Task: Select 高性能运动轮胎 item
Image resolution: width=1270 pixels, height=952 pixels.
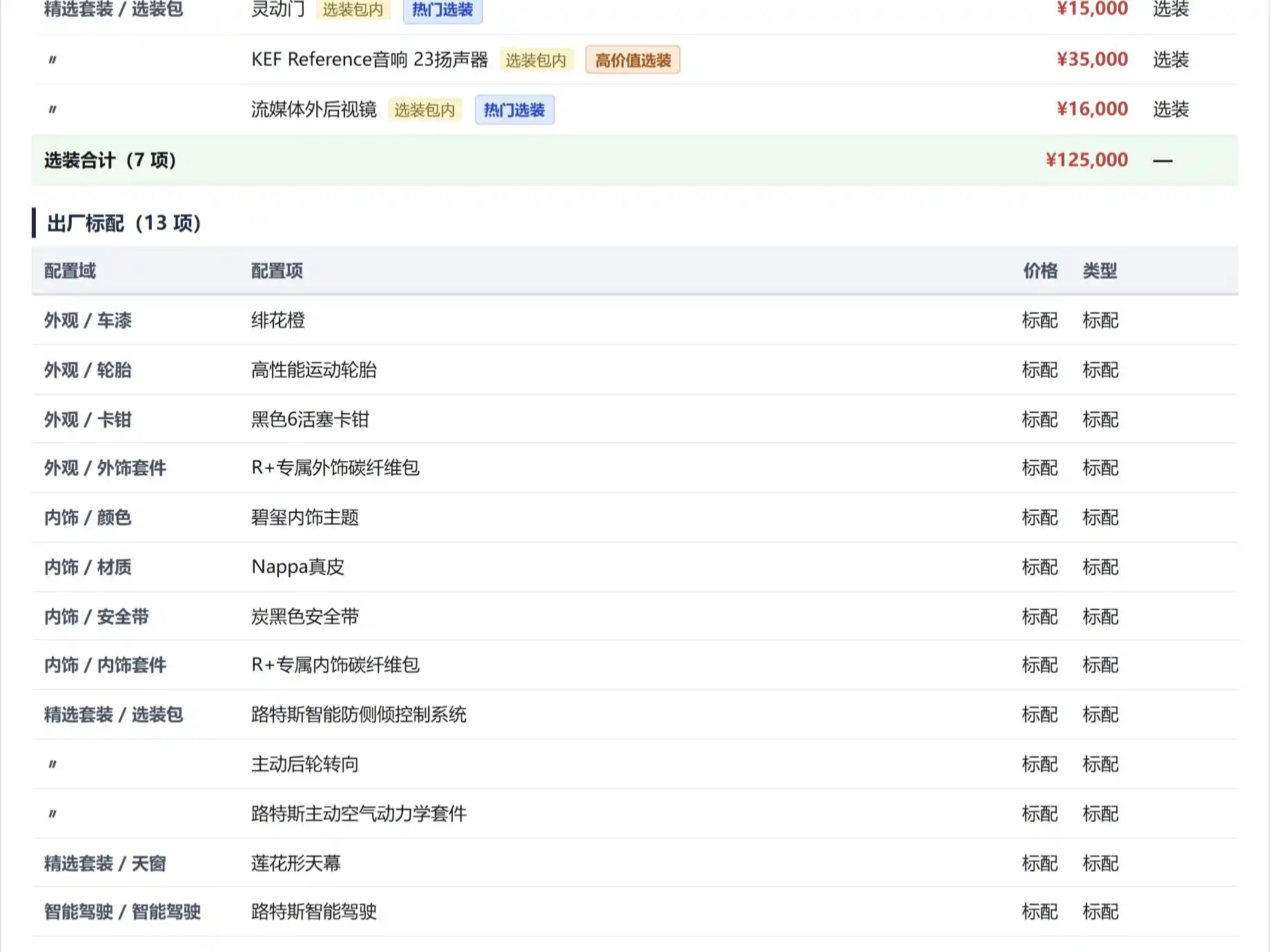Action: tap(314, 370)
